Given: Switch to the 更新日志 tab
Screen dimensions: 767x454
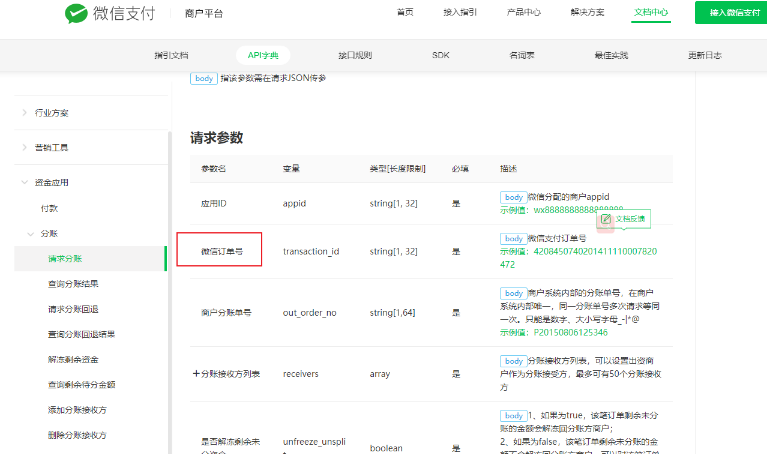Looking at the screenshot, I should click(x=705, y=55).
